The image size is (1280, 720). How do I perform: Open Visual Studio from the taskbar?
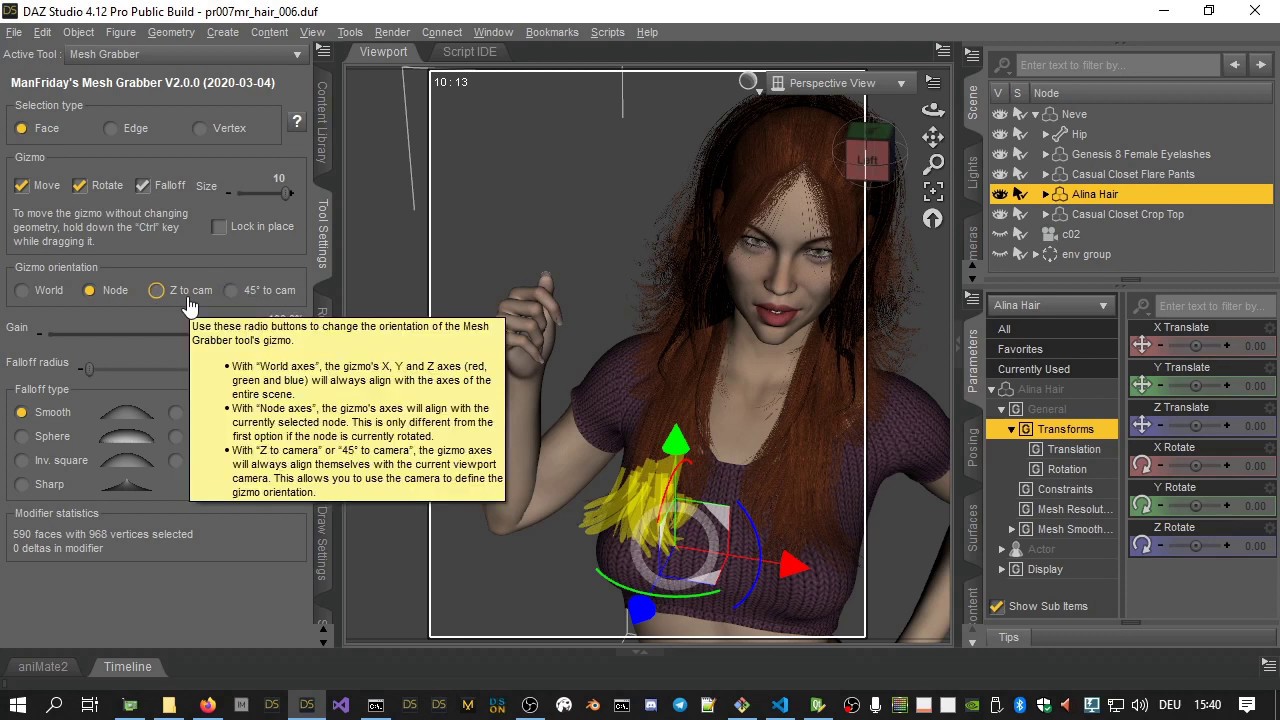[341, 705]
